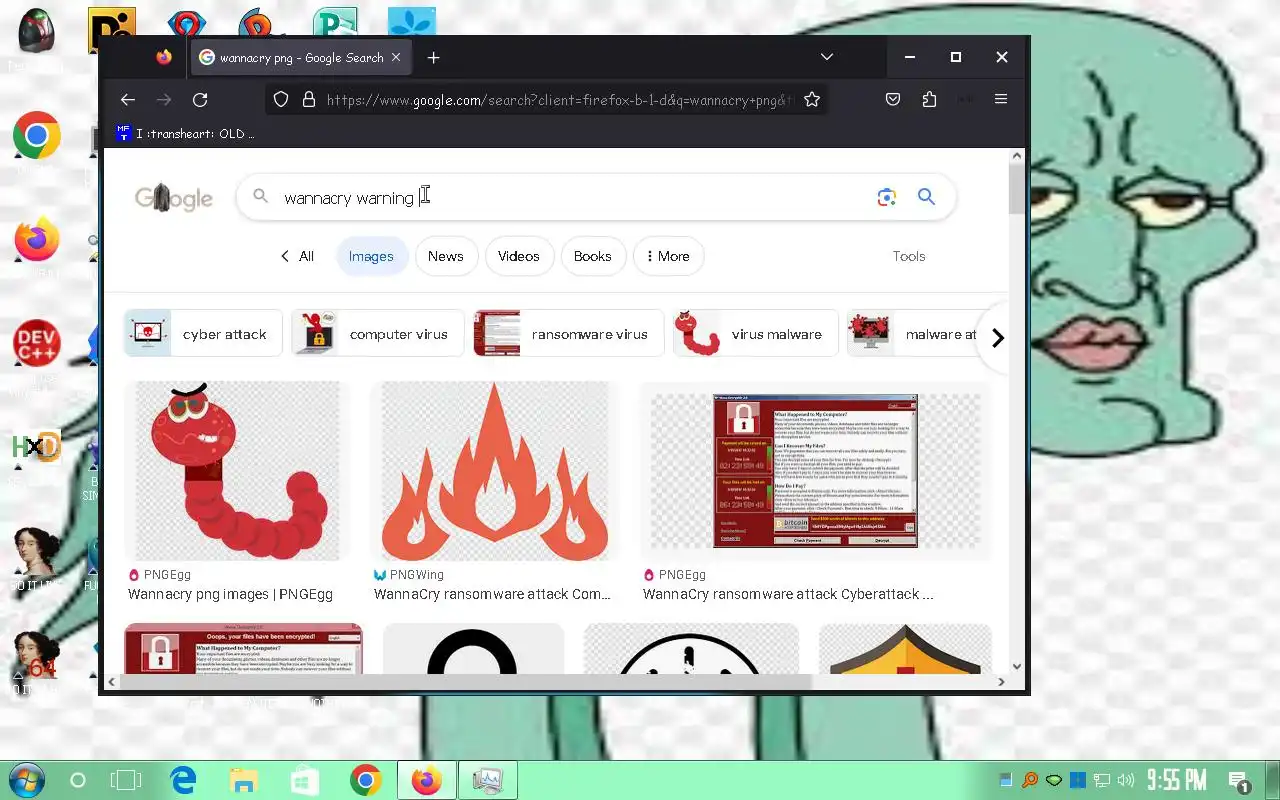Click the tracking protection shield icon
1280x800 pixels.
pos(281,100)
